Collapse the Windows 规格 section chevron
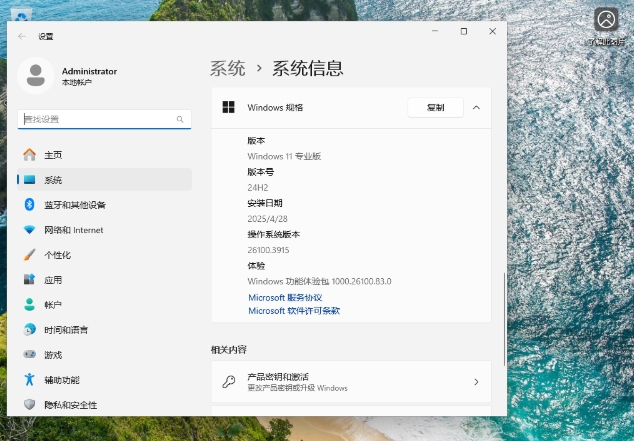This screenshot has height=441, width=634. click(x=476, y=107)
